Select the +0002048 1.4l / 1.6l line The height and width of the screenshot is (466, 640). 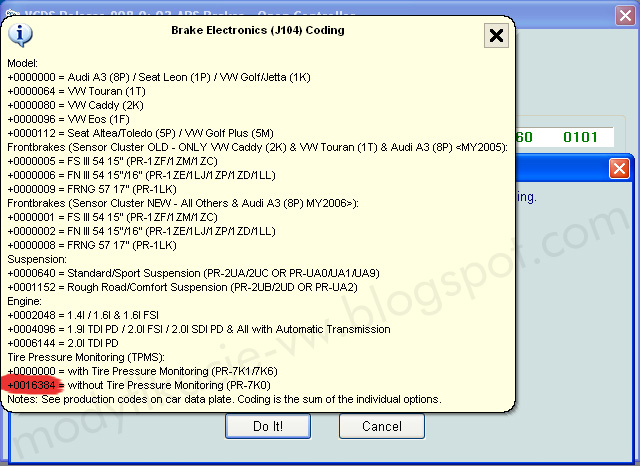coord(83,315)
